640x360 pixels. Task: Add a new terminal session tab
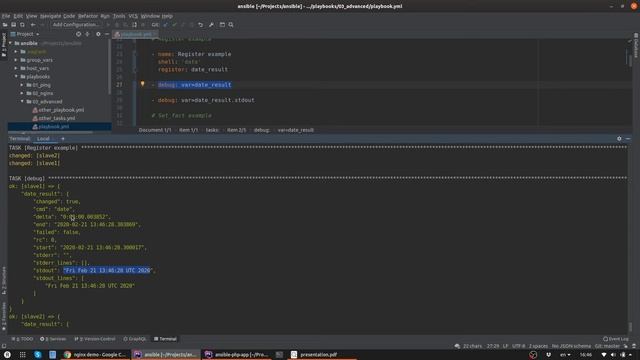click(62, 139)
